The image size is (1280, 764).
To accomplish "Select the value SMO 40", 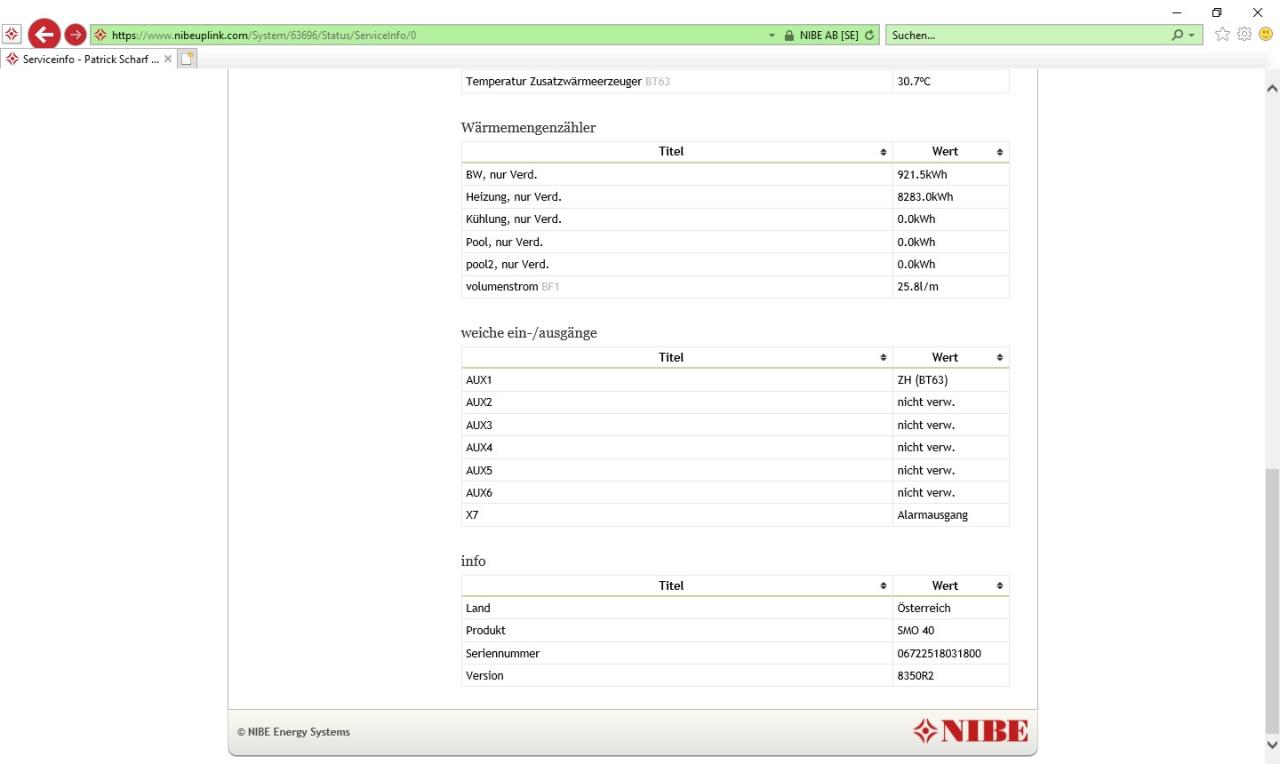I will pos(916,631).
